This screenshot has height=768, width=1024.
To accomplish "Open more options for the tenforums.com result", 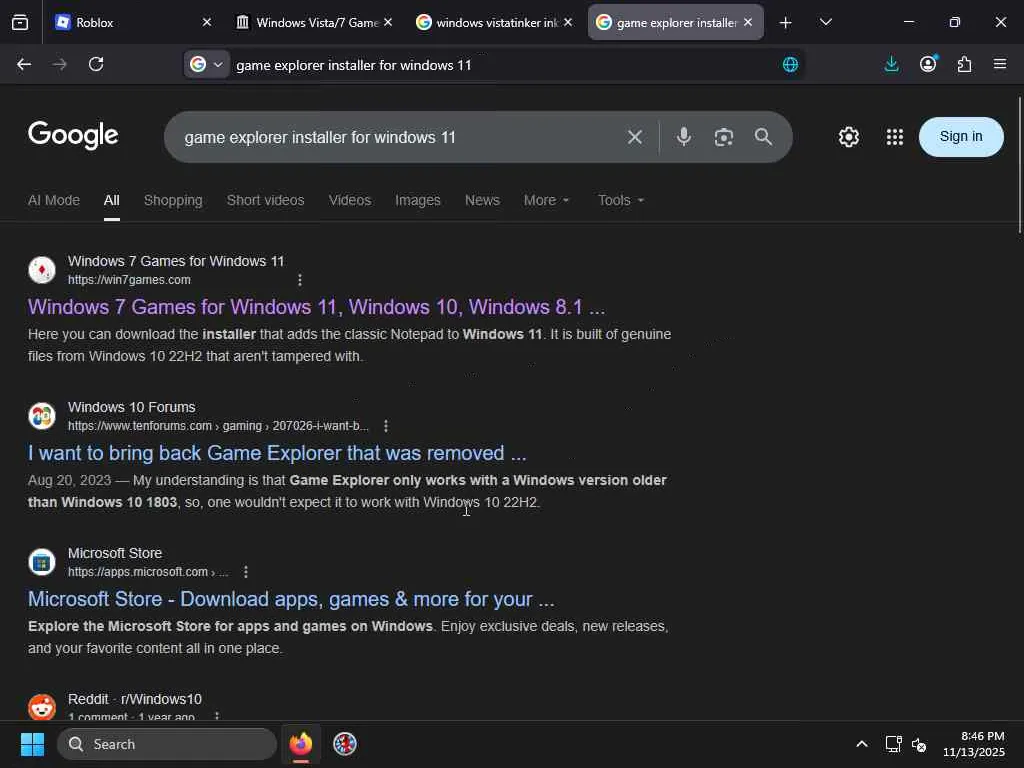I will point(386,426).
